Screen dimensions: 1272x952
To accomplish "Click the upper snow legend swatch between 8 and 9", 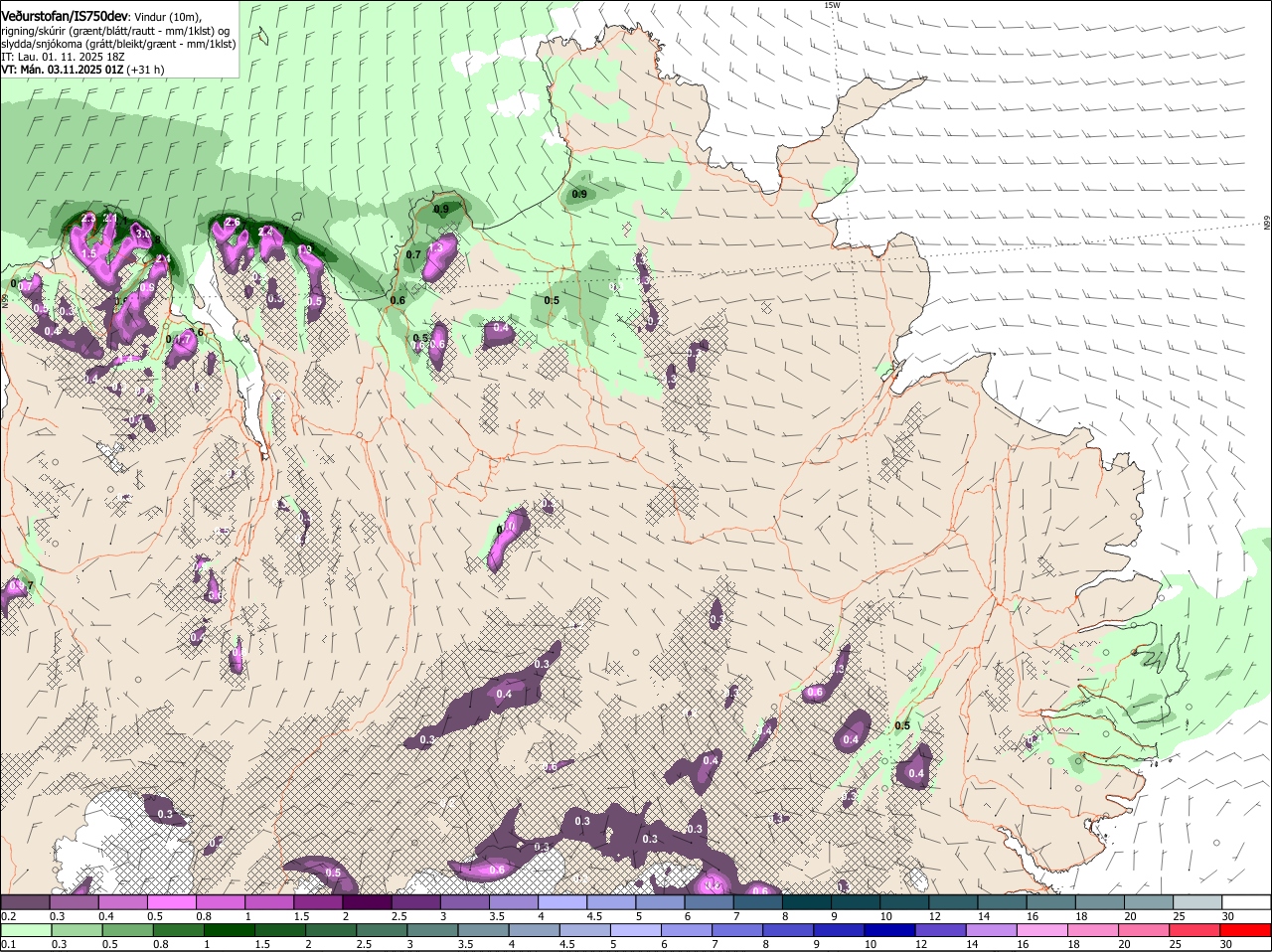I will pos(807,901).
